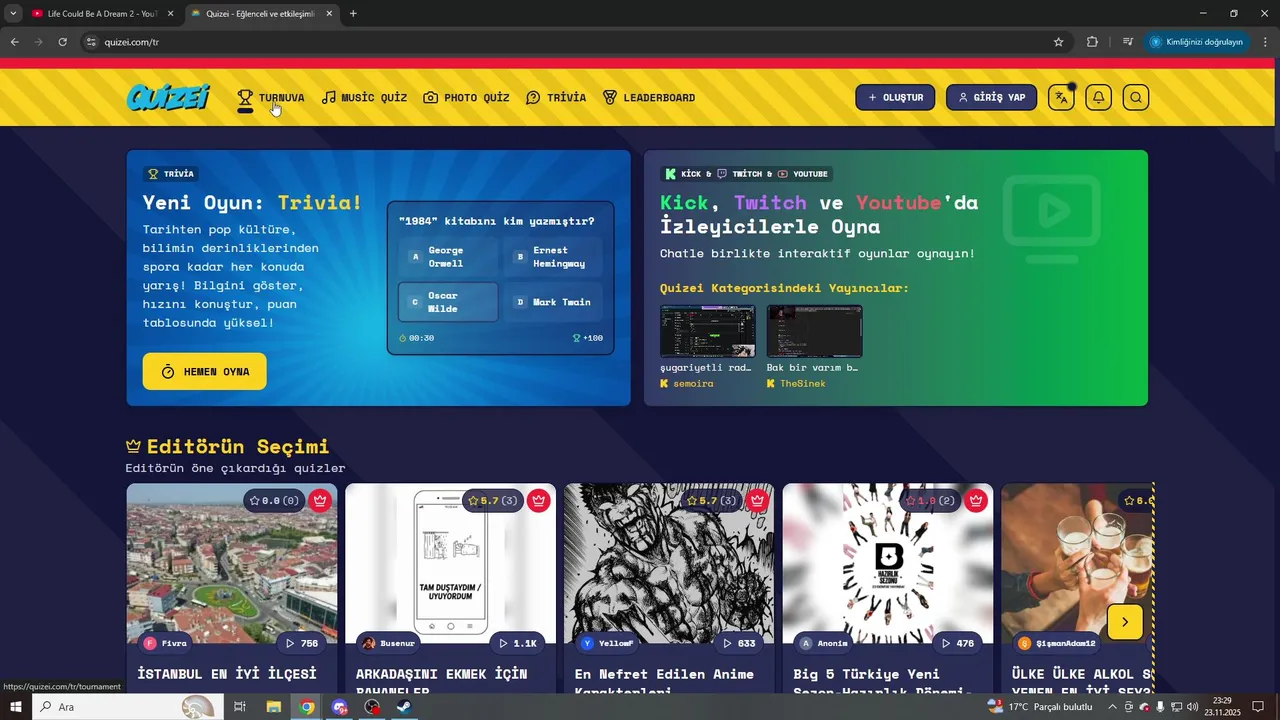Open semoira's stream thumbnail
Viewport: 1280px width, 720px height.
pos(707,331)
